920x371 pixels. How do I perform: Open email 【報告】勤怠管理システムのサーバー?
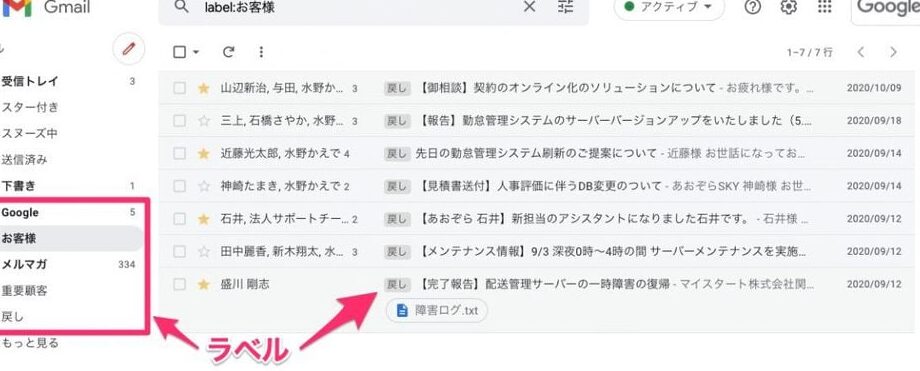(536, 121)
